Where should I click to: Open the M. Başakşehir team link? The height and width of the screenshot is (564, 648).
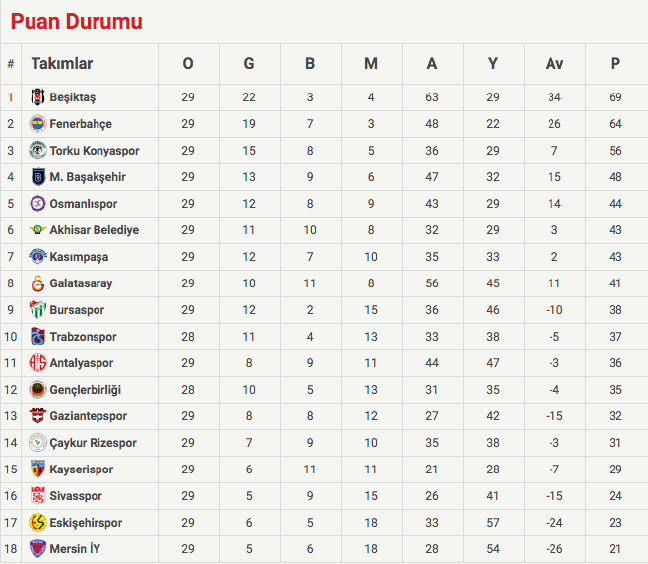click(x=88, y=177)
